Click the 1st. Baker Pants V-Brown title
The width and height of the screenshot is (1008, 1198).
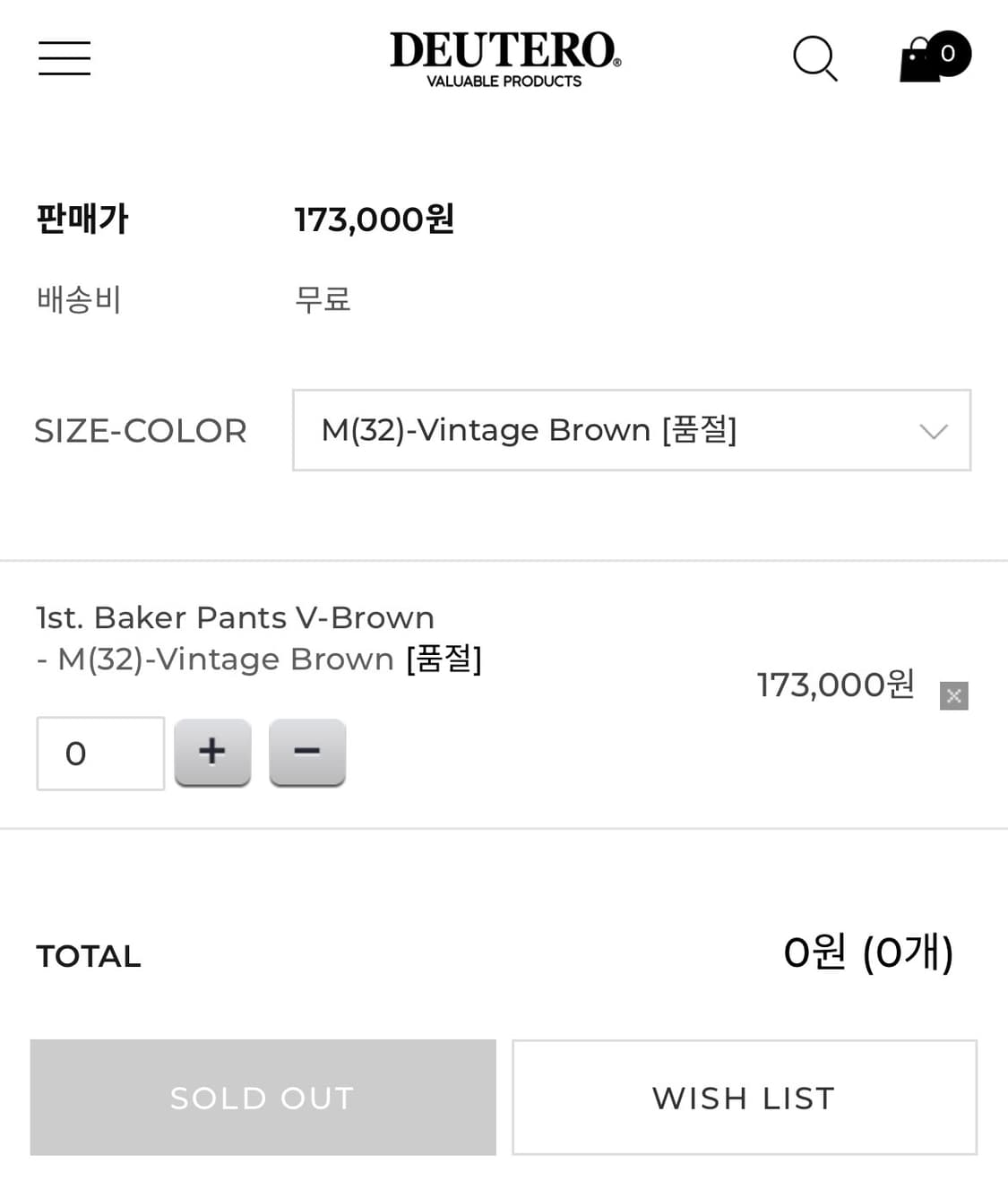pyautogui.click(x=235, y=617)
